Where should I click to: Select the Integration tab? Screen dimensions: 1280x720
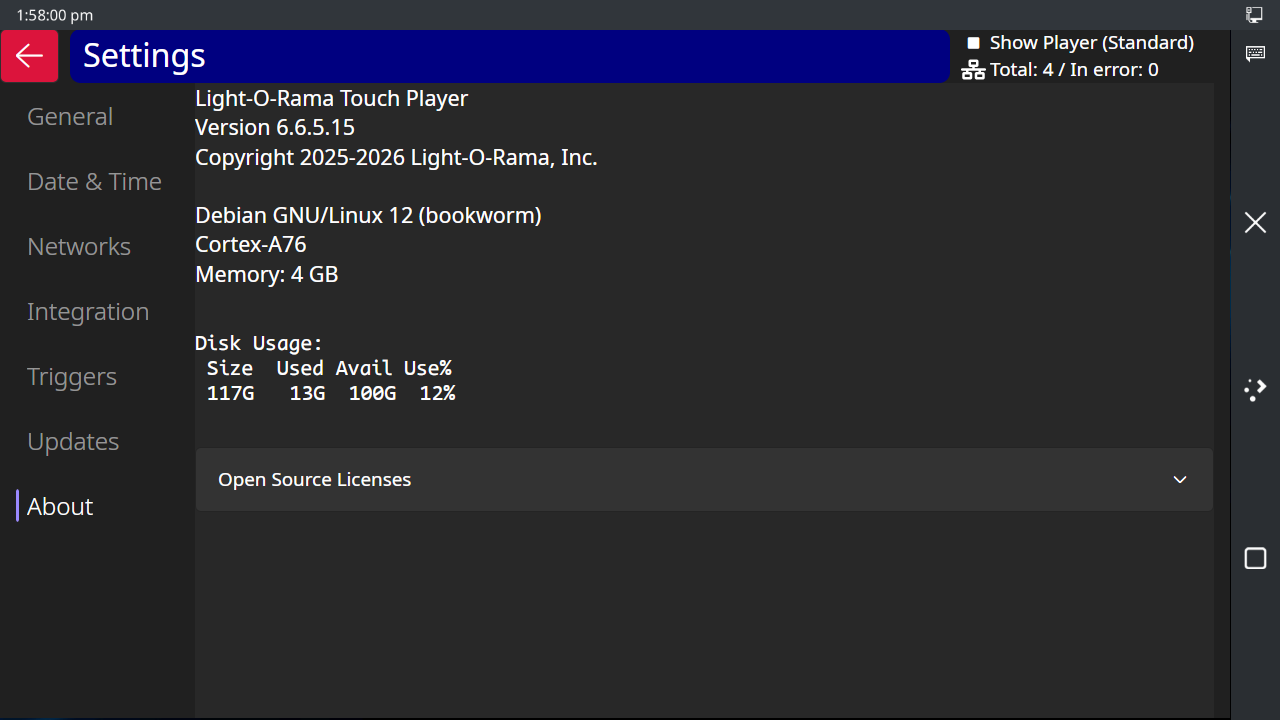[88, 312]
